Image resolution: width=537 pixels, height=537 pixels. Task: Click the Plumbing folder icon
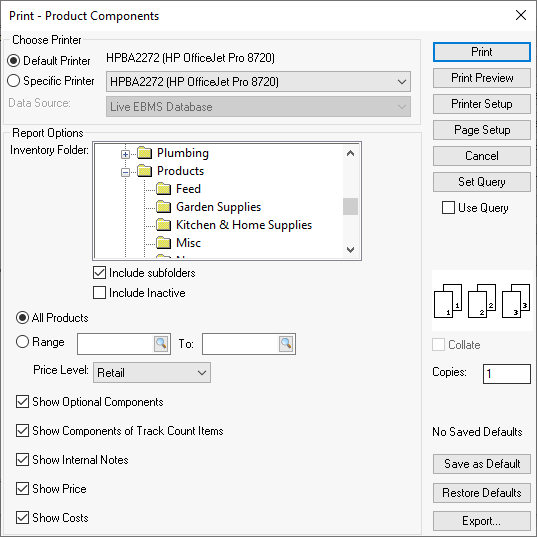pyautogui.click(x=145, y=153)
